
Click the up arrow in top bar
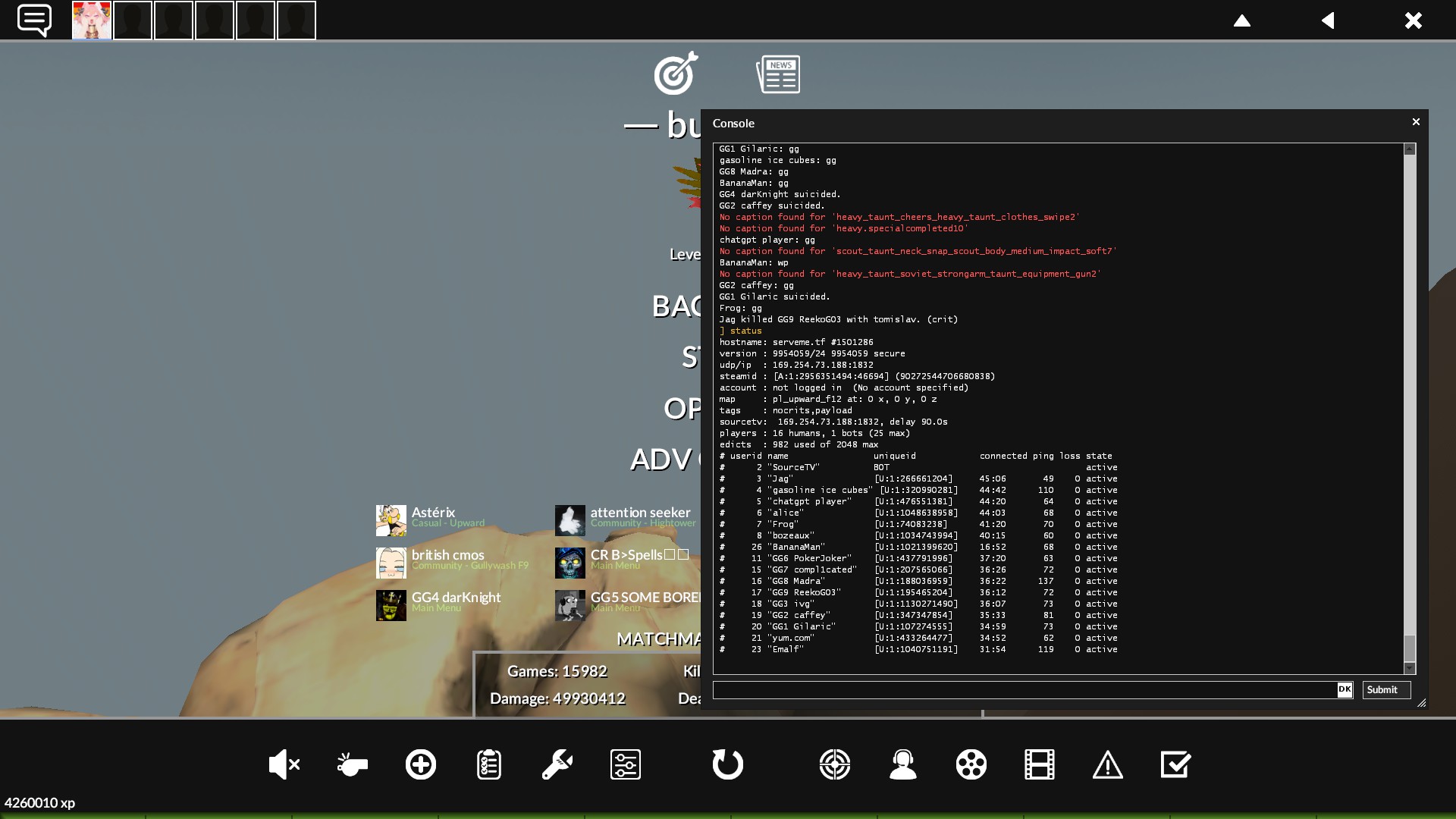pyautogui.click(x=1242, y=20)
